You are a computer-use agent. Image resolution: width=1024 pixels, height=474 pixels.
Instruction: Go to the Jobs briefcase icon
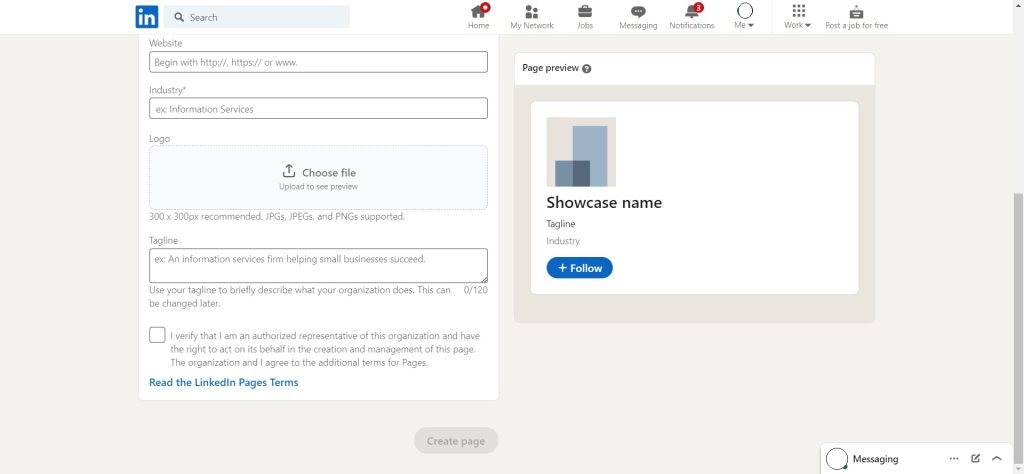pyautogui.click(x=585, y=12)
